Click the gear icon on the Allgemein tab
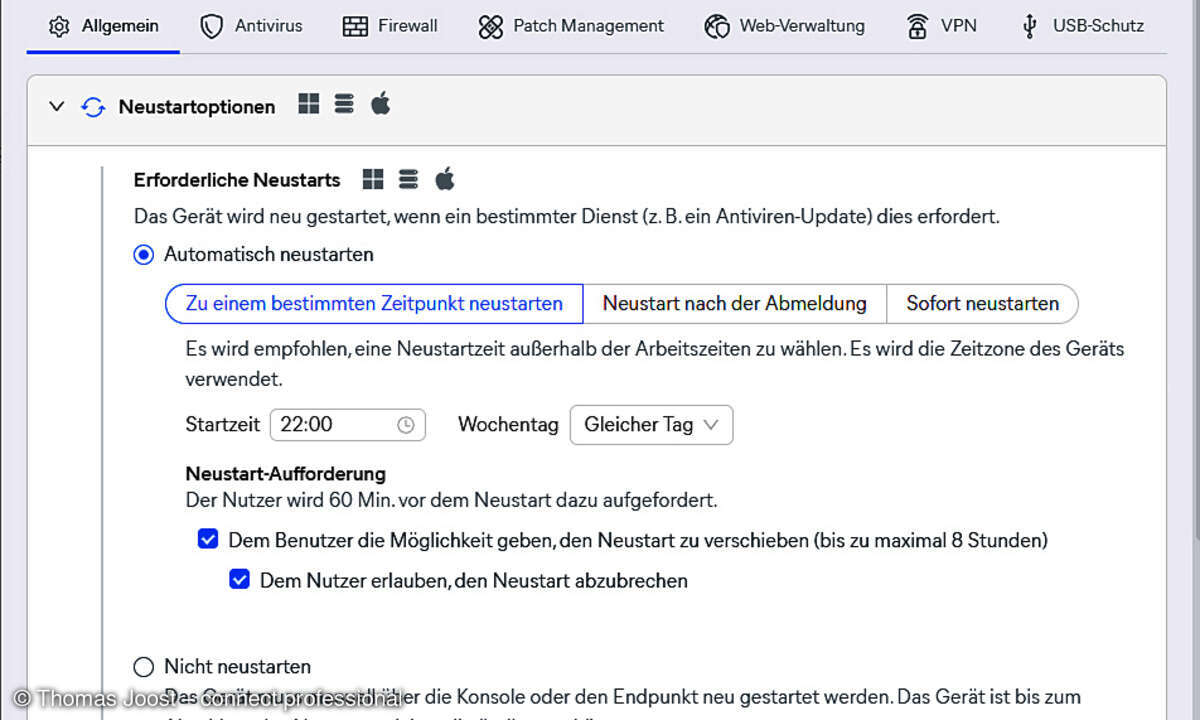 pos(61,26)
